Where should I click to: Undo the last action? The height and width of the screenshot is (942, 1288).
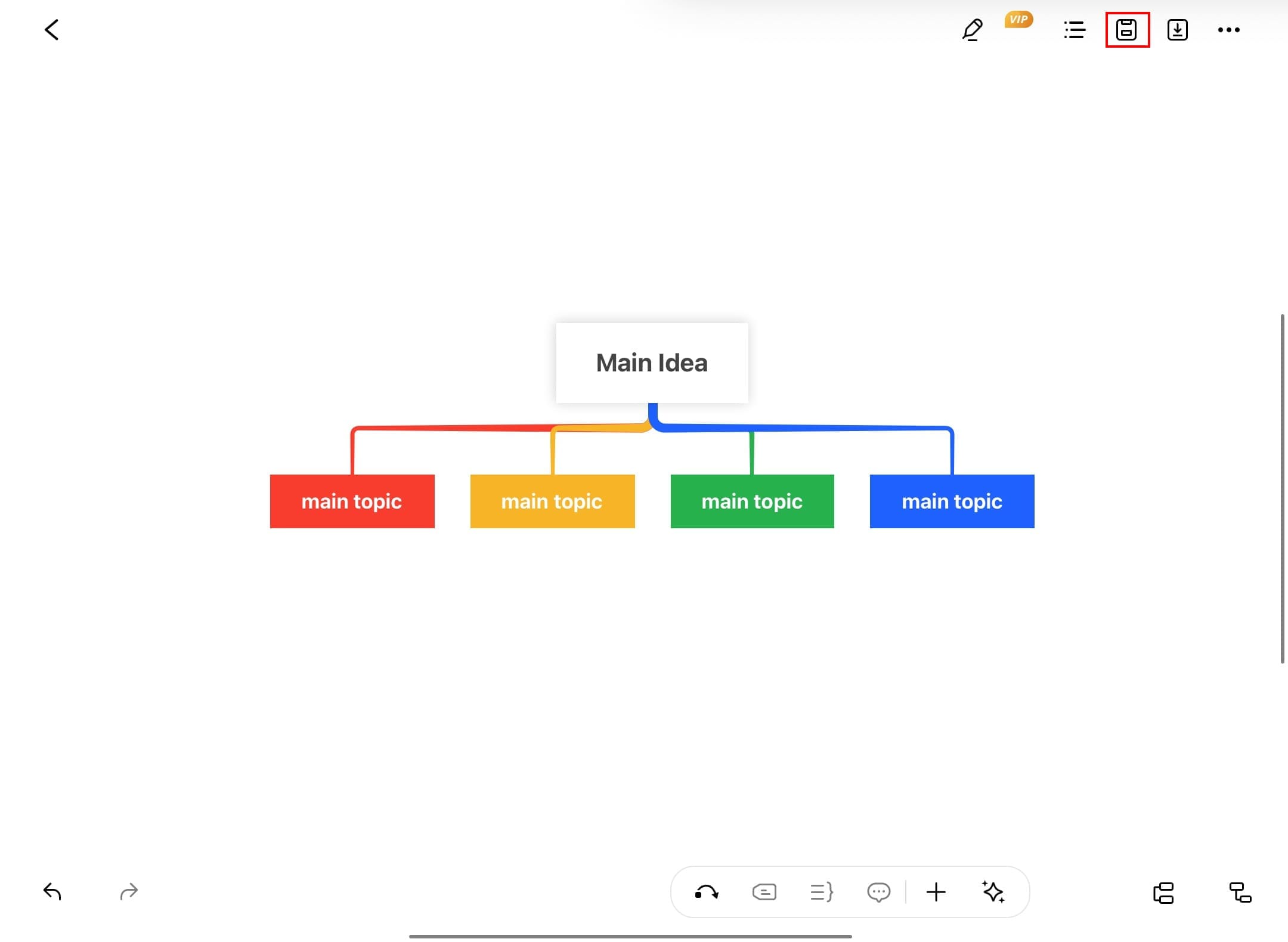[52, 891]
